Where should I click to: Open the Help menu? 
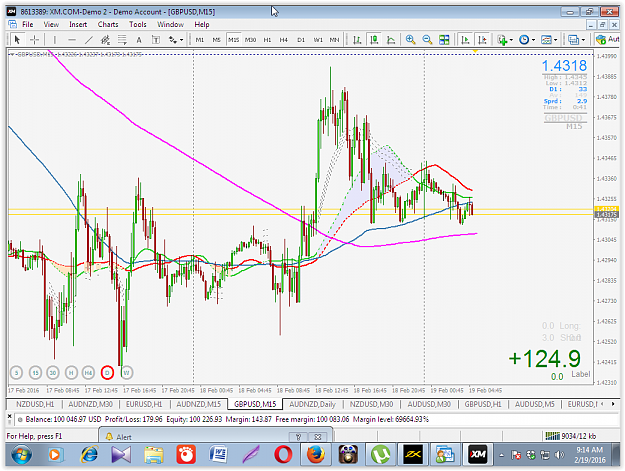point(202,24)
